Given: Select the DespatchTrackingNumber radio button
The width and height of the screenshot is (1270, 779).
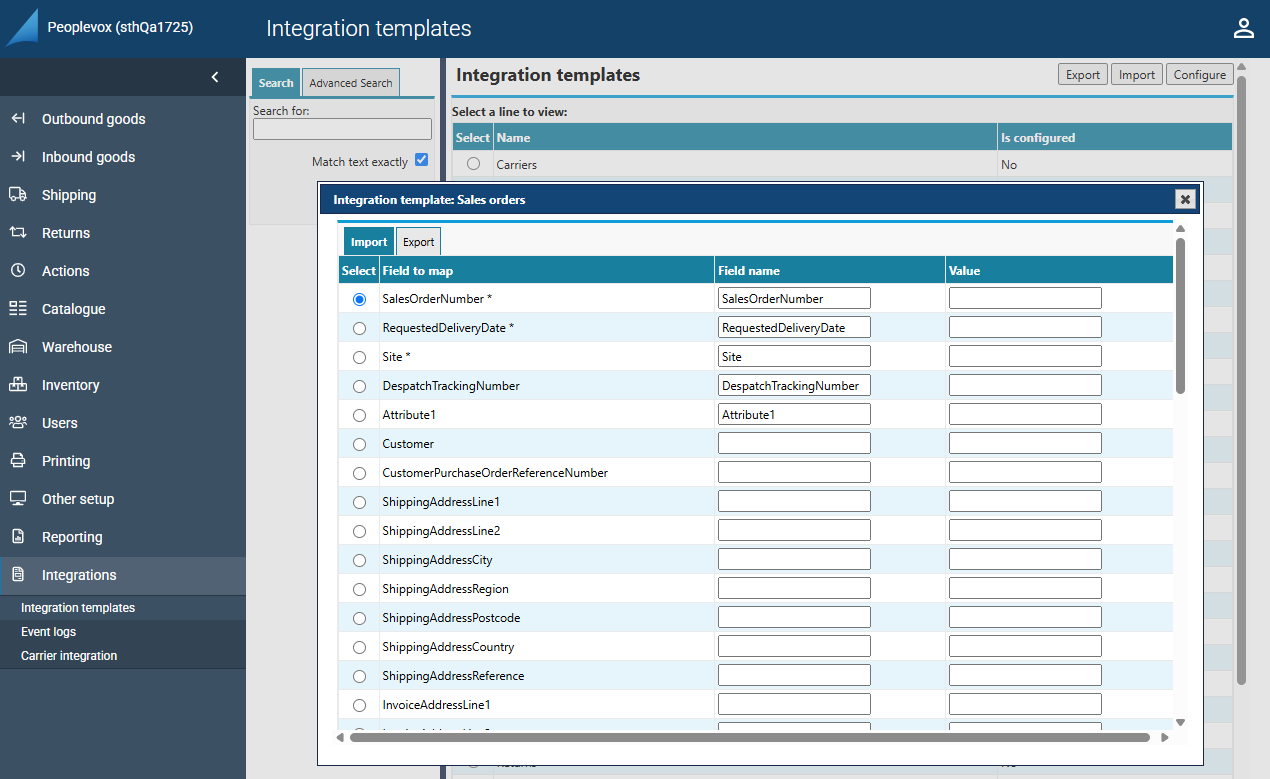Looking at the screenshot, I should [x=359, y=386].
